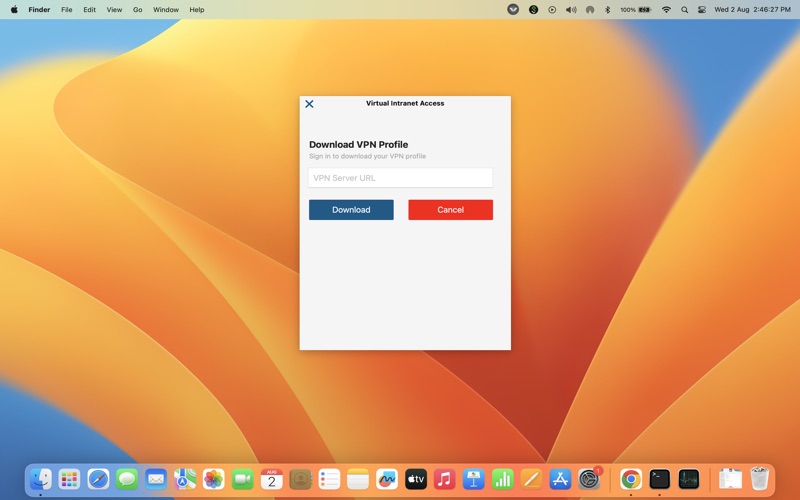This screenshot has height=500, width=800.
Task: Open the Finder menu in menu bar
Action: tap(39, 9)
